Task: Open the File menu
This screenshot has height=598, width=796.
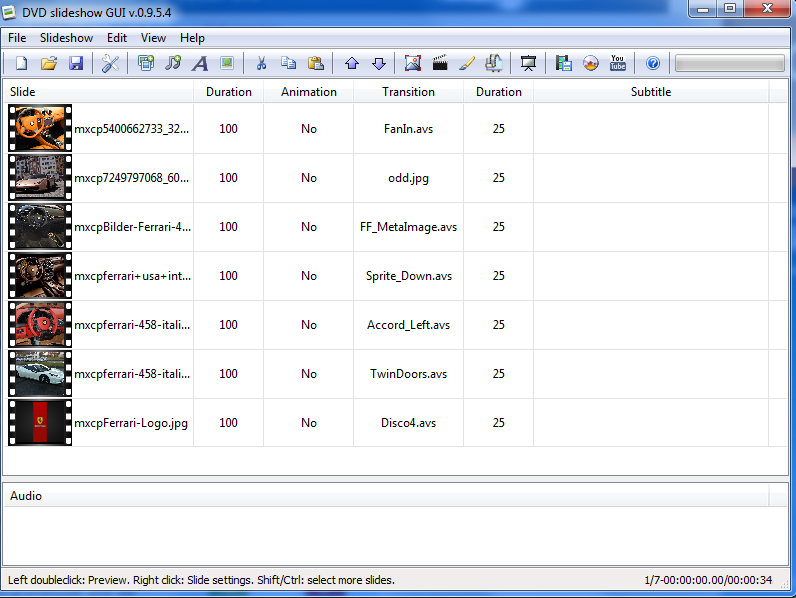Action: click(17, 38)
